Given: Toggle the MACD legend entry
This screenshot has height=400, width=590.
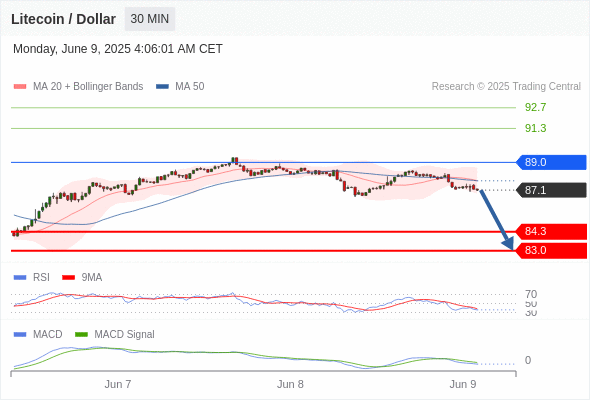Looking at the screenshot, I should coord(38,334).
